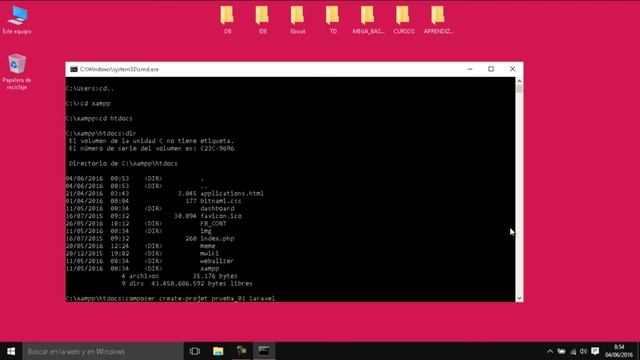The width and height of the screenshot is (640, 360).
Task: Click the 9 dirs bytes libres line
Action: [x=187, y=283]
